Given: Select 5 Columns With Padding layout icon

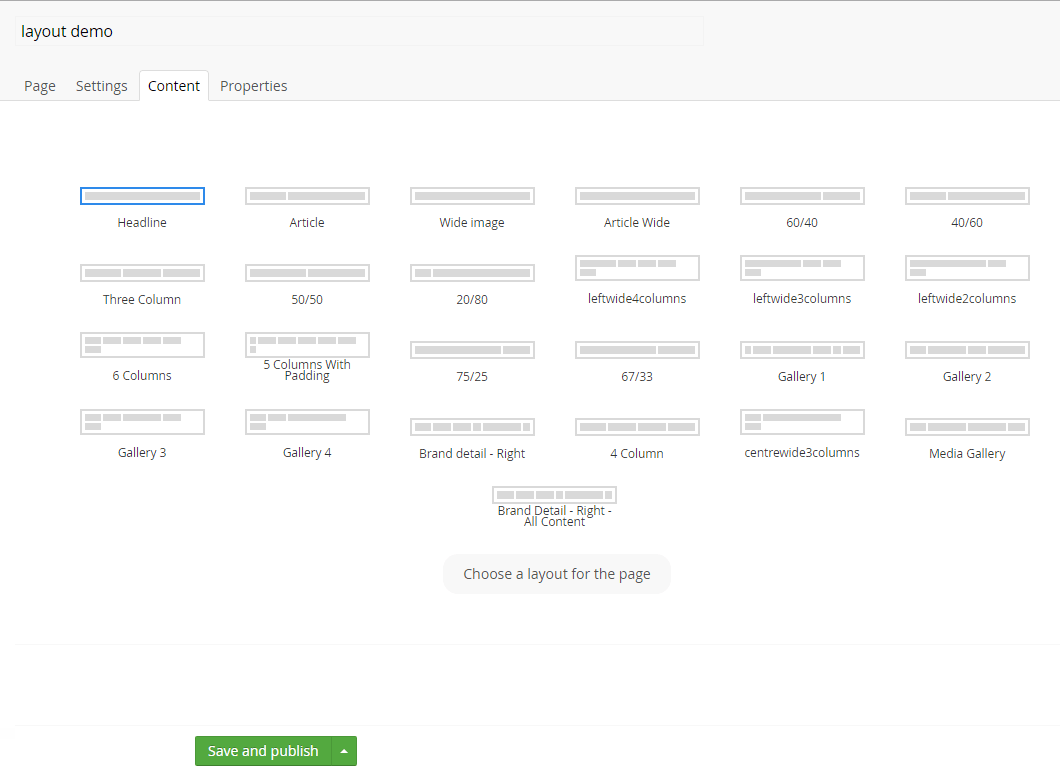Looking at the screenshot, I should click(x=307, y=345).
